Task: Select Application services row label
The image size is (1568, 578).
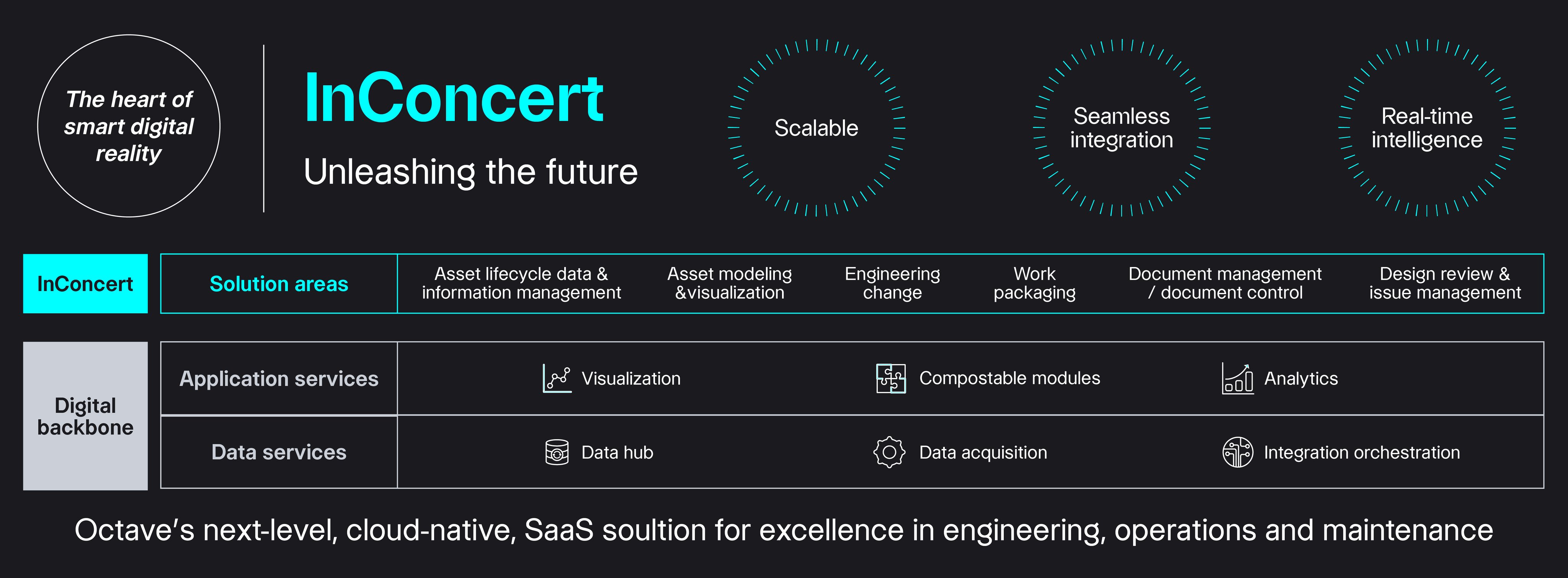Action: [x=279, y=378]
